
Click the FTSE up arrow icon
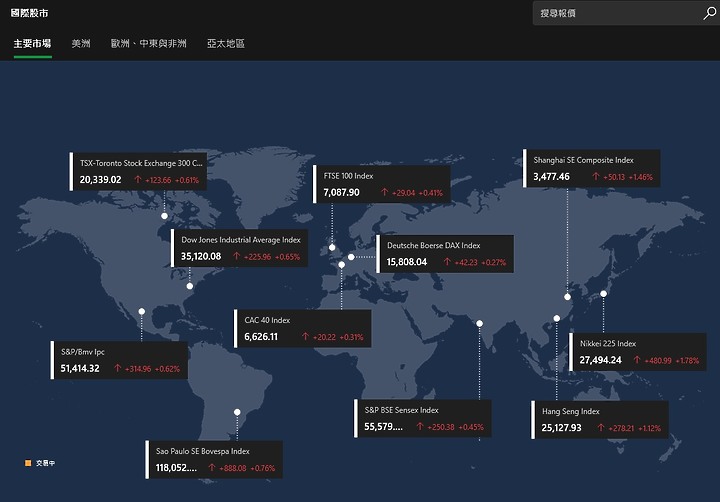click(x=384, y=192)
